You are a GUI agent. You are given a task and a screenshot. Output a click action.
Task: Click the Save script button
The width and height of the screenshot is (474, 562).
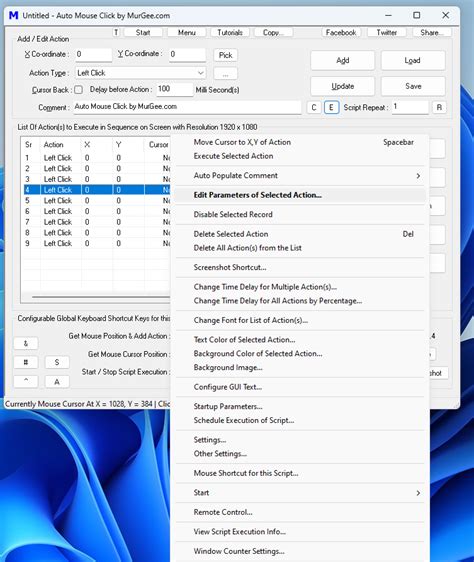tap(413, 86)
